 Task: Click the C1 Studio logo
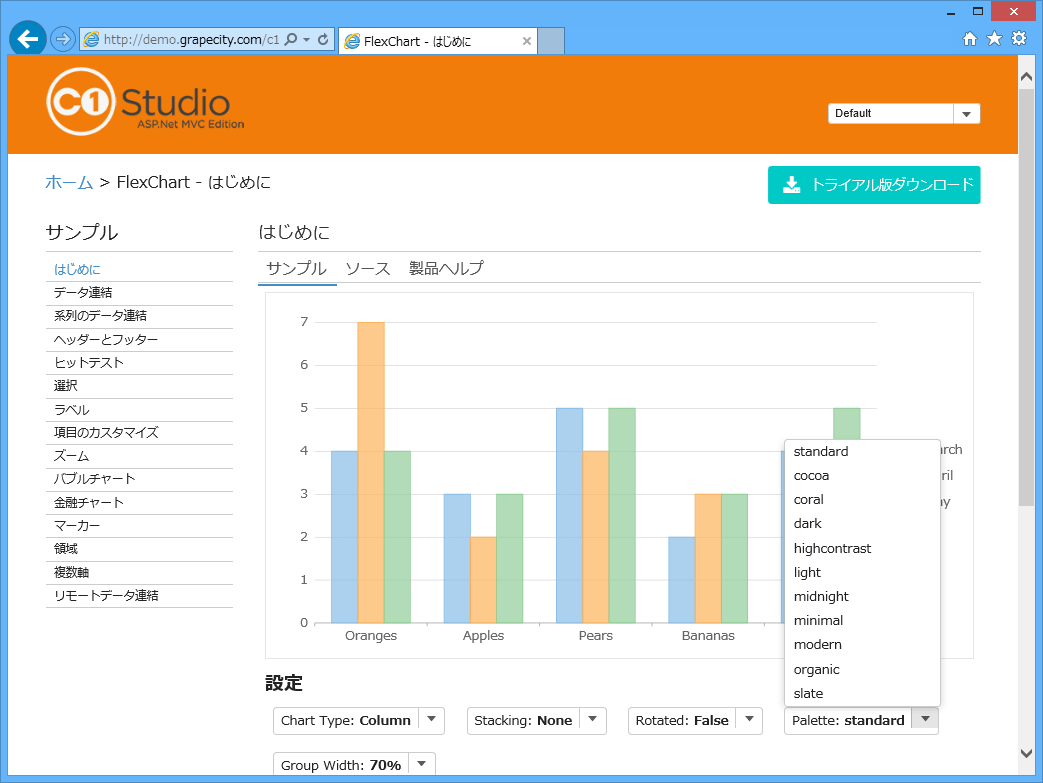pyautogui.click(x=144, y=101)
